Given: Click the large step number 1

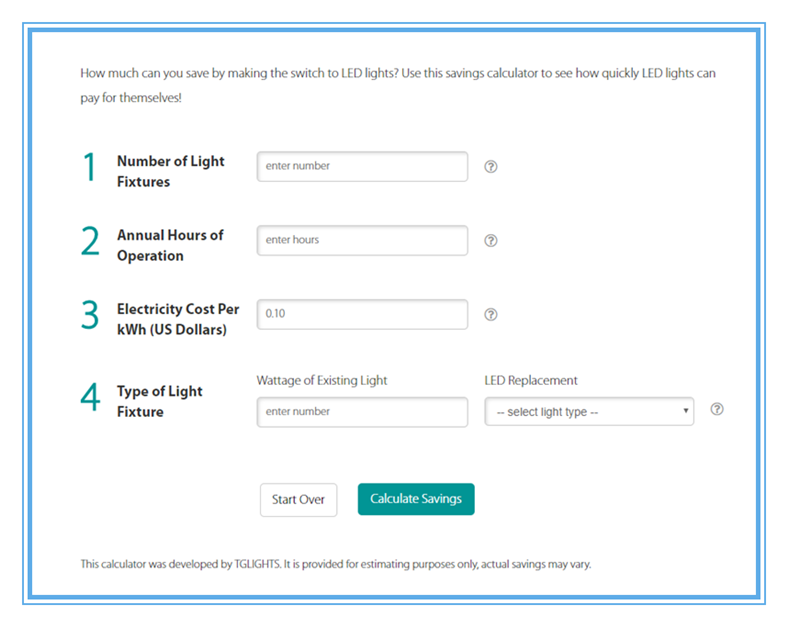Looking at the screenshot, I should click(89, 167).
